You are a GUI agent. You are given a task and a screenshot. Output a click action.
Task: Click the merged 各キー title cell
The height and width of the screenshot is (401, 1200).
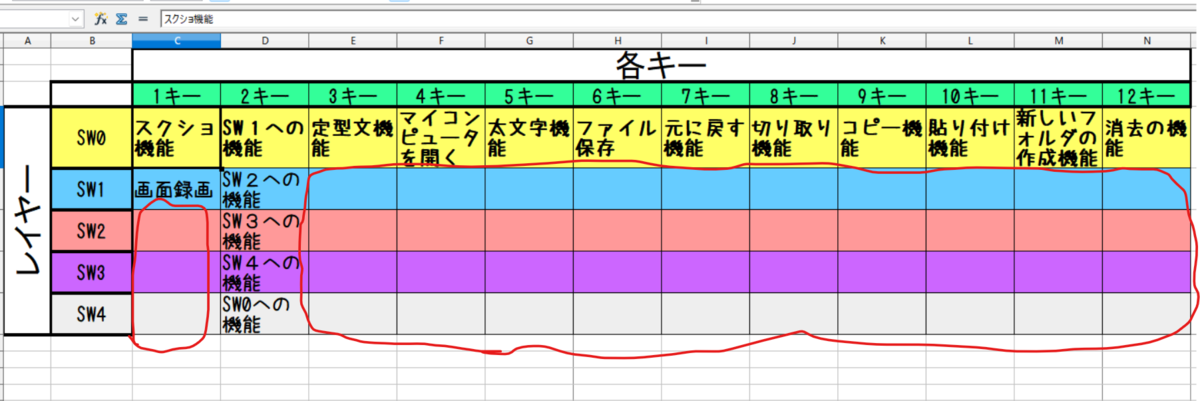(x=661, y=66)
